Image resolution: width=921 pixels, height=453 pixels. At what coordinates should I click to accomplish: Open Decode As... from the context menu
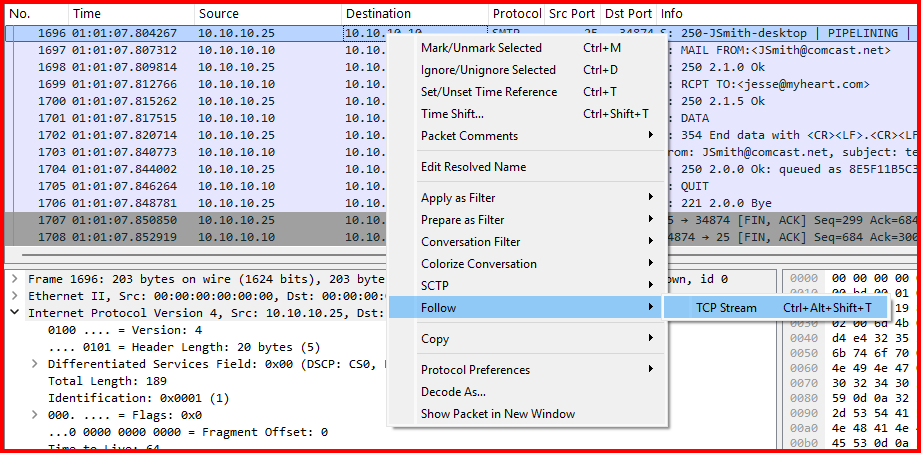[453, 392]
